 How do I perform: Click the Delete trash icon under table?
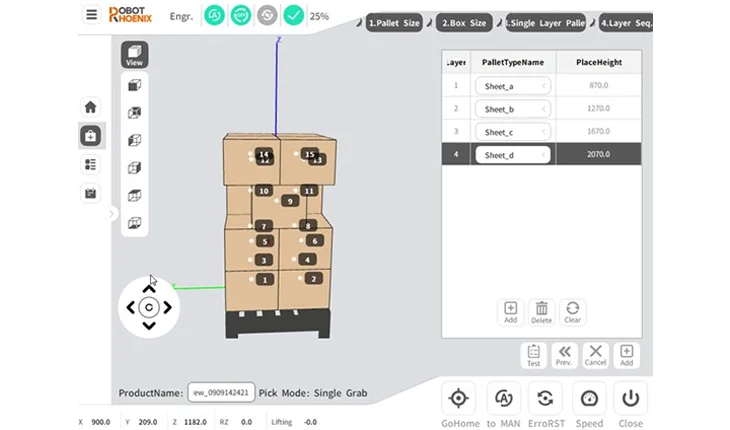(541, 312)
